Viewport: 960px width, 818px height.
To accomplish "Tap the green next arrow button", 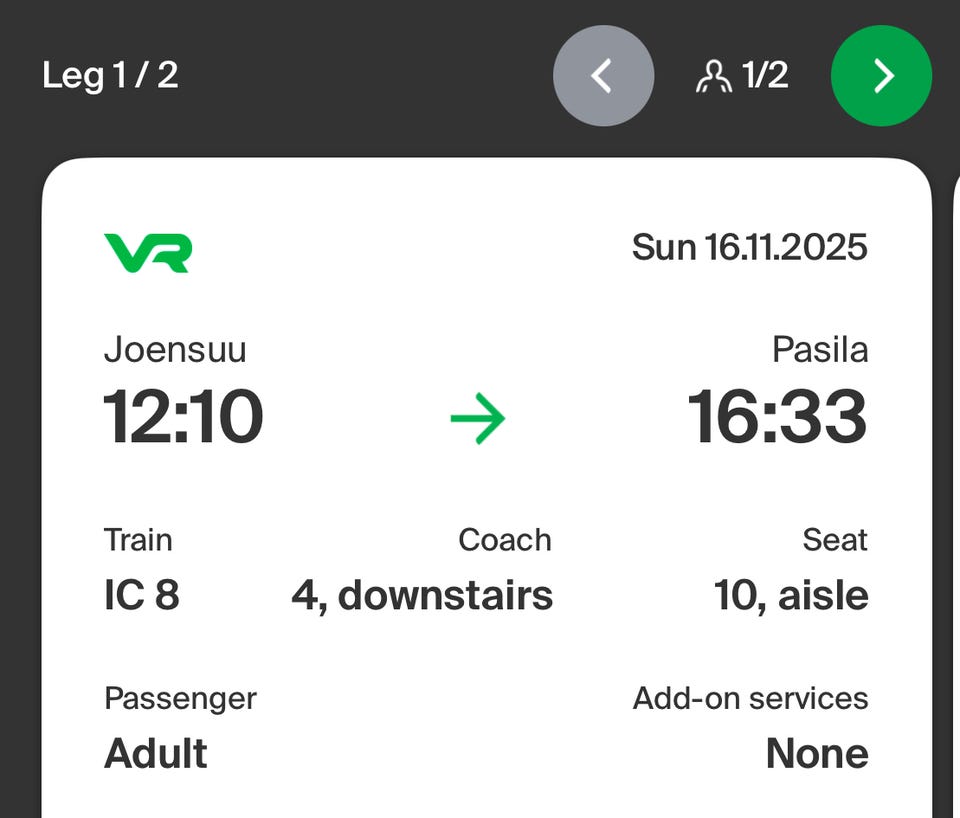I will click(x=881, y=76).
